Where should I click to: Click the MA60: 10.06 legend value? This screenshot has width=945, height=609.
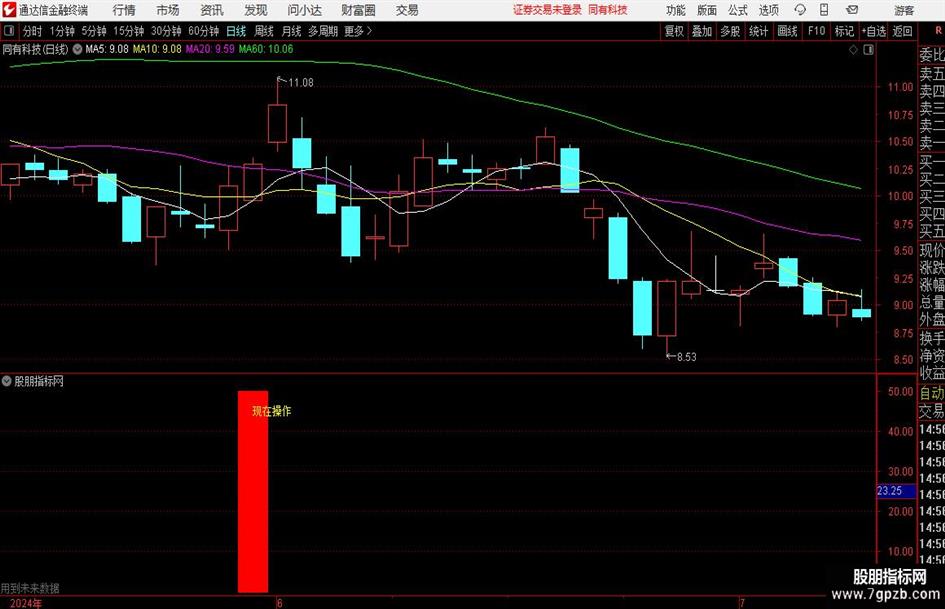pos(266,49)
